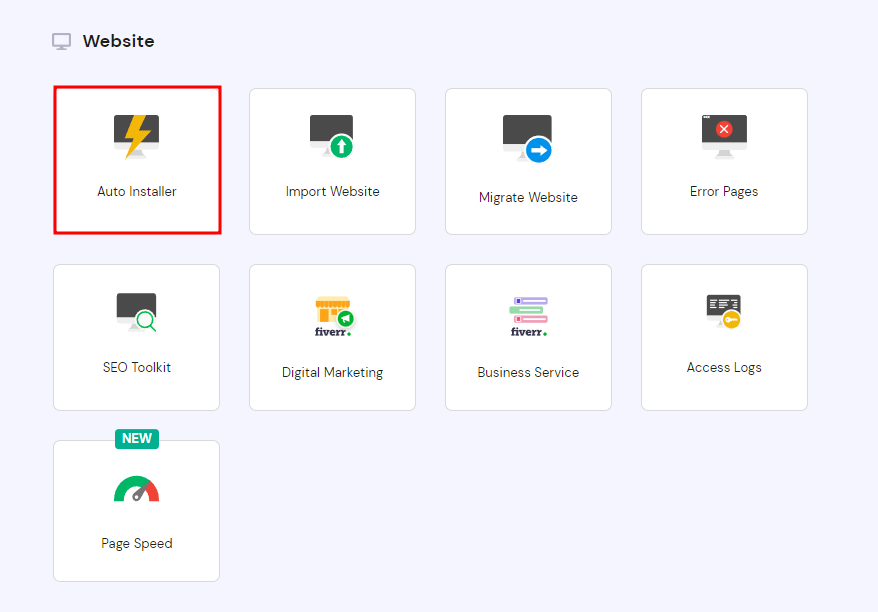Select the Import Website label
This screenshot has height=612, width=878.
(x=333, y=191)
